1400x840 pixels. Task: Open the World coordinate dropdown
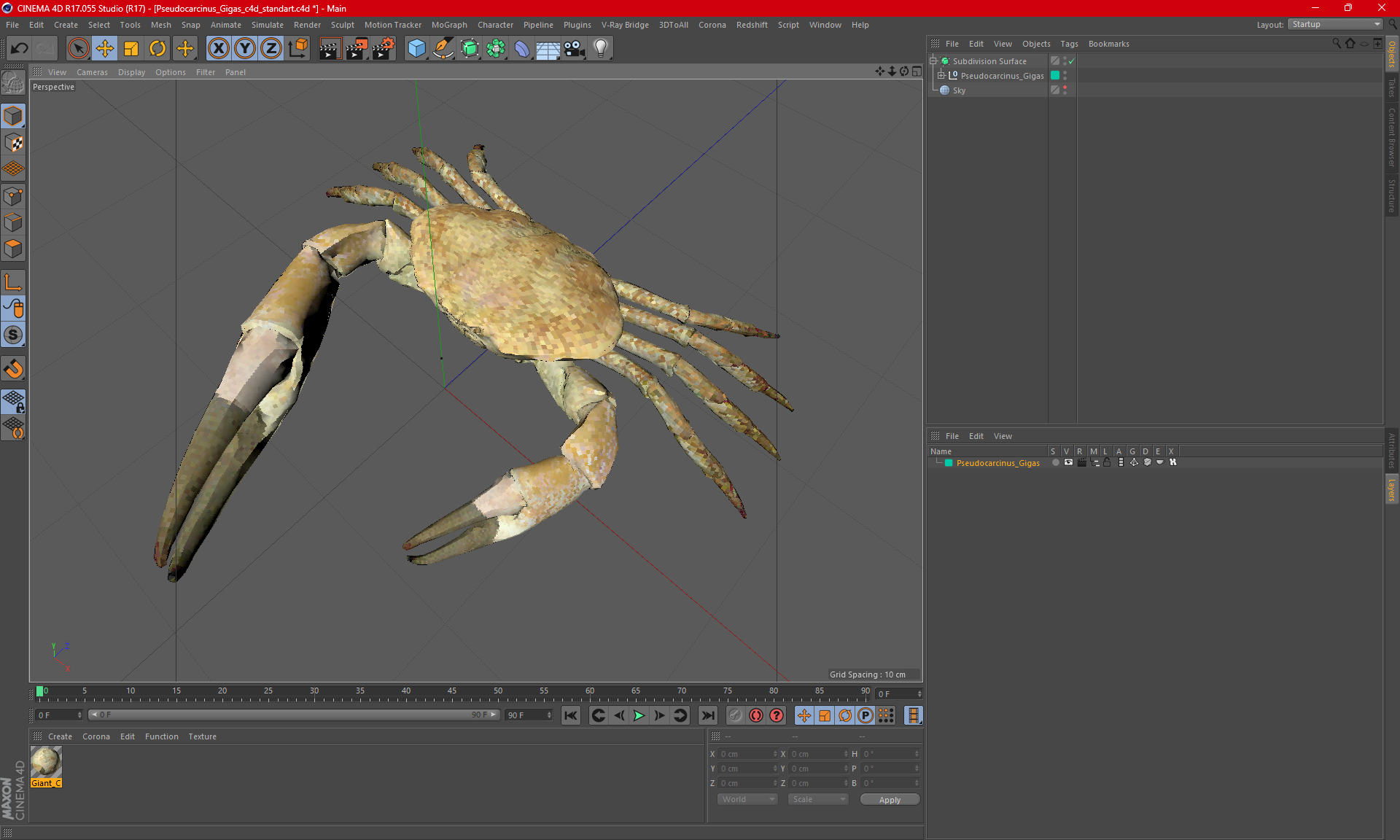747,799
